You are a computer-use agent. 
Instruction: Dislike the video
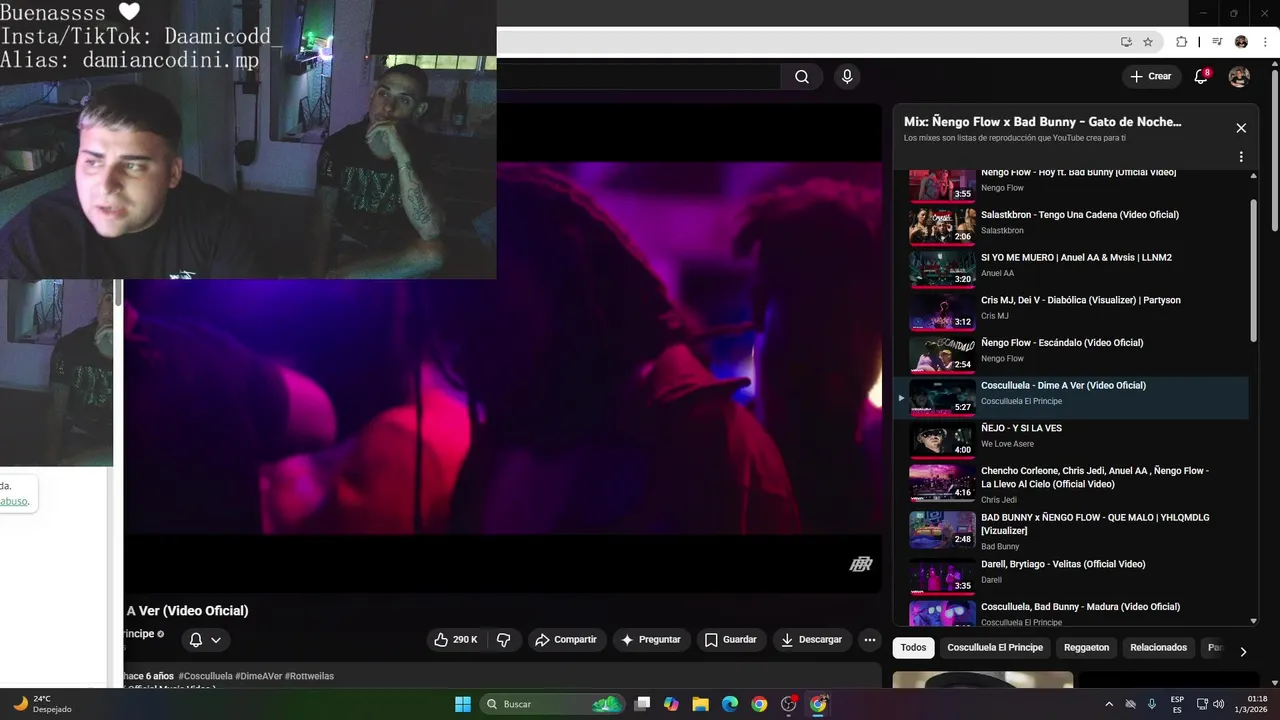pos(504,640)
